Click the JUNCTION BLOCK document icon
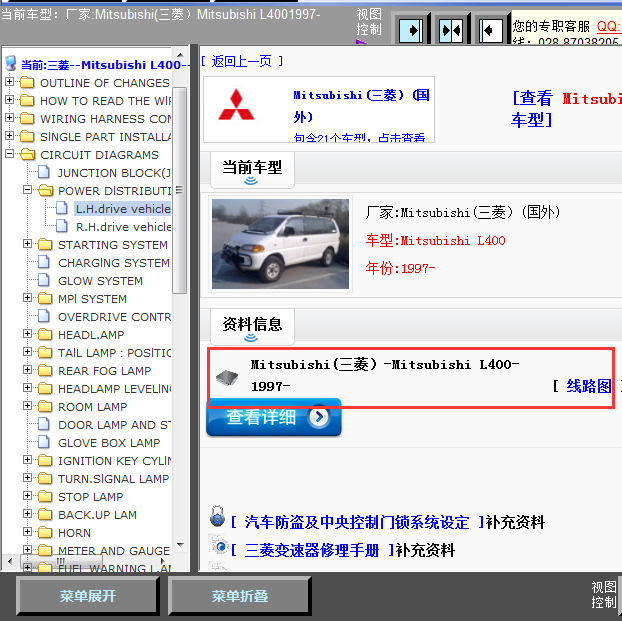Image resolution: width=622 pixels, height=621 pixels. tap(44, 172)
